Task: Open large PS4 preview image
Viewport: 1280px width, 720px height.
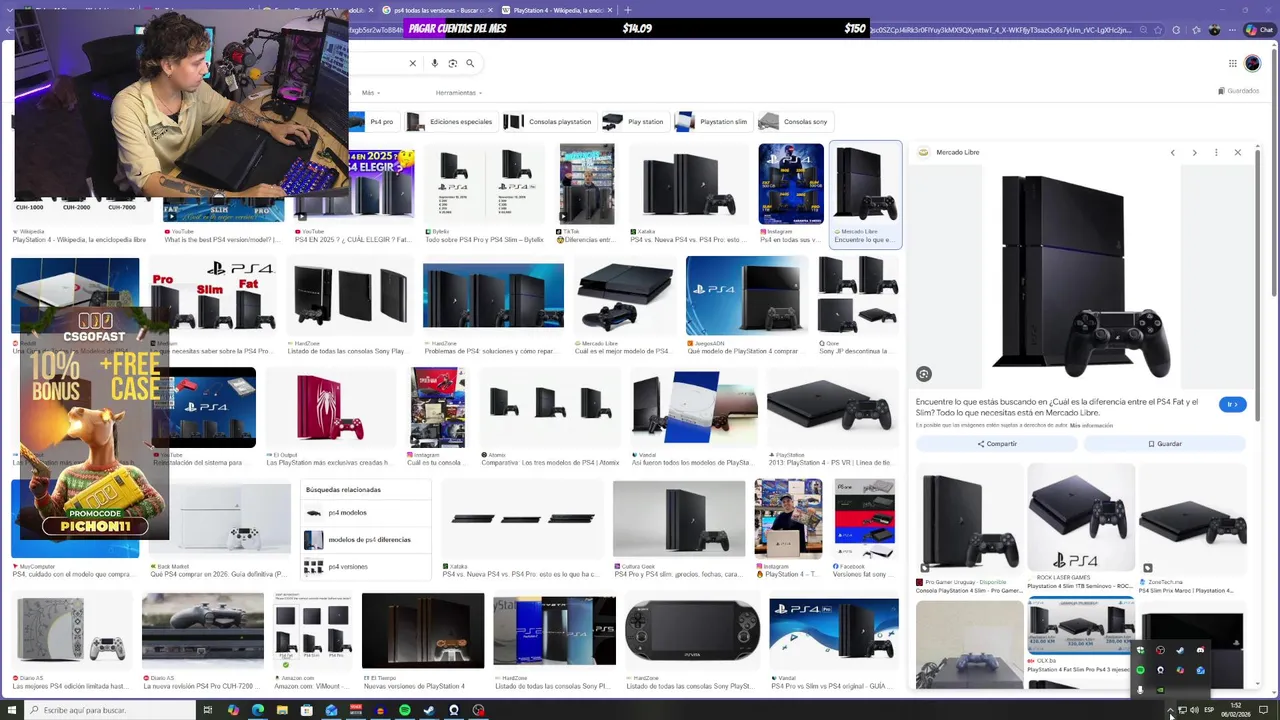Action: coord(1082,275)
